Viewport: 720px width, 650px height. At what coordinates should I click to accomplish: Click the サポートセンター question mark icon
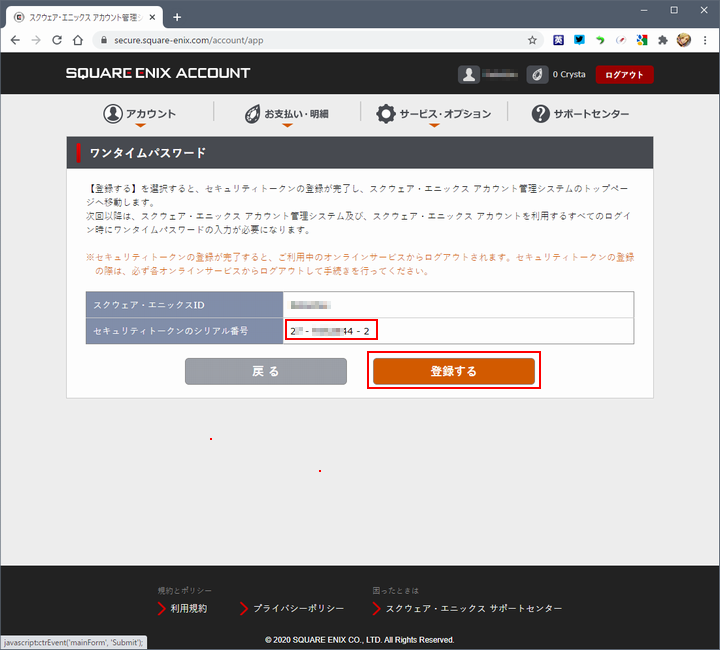540,113
